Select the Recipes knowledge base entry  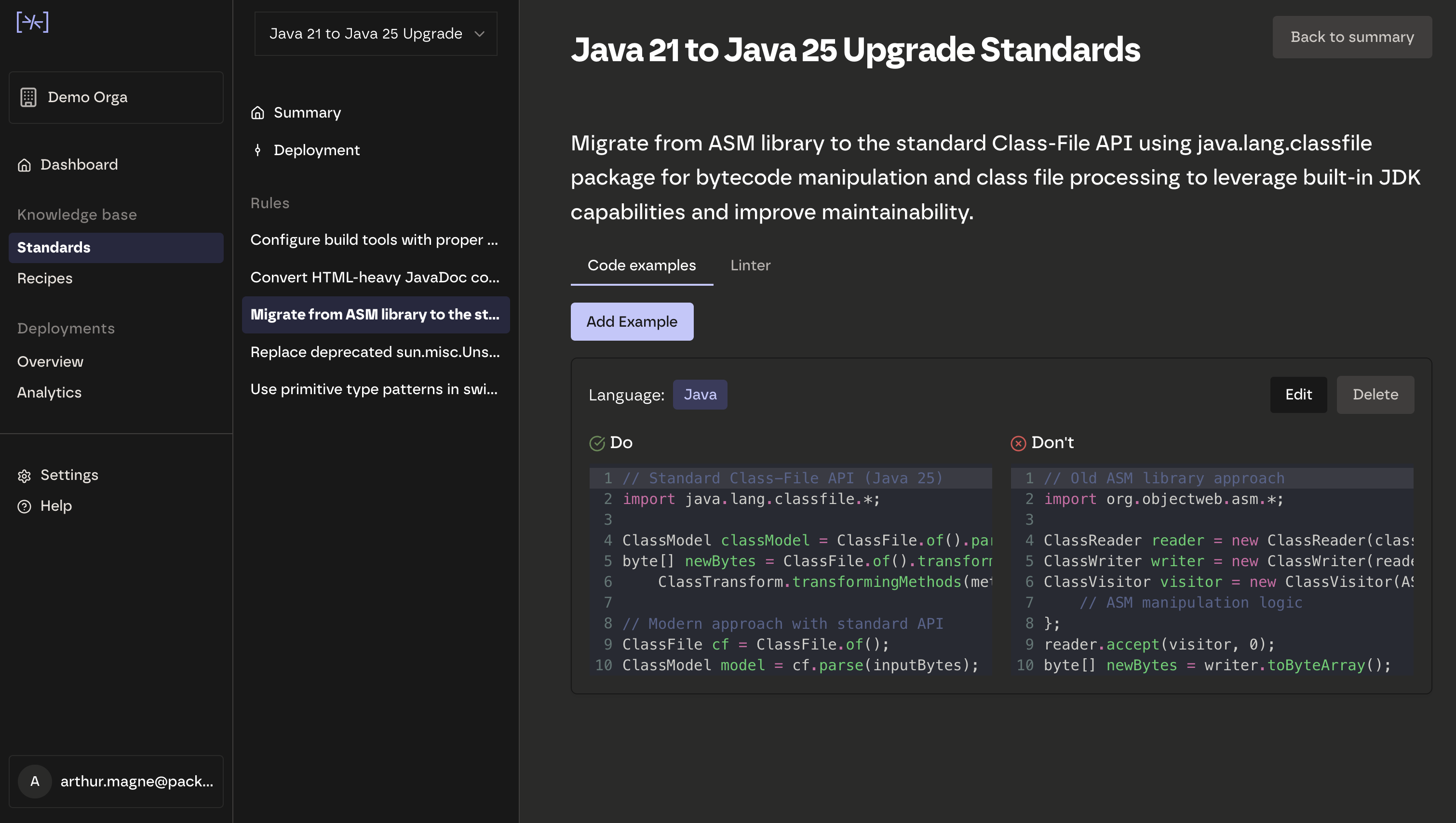[45, 278]
